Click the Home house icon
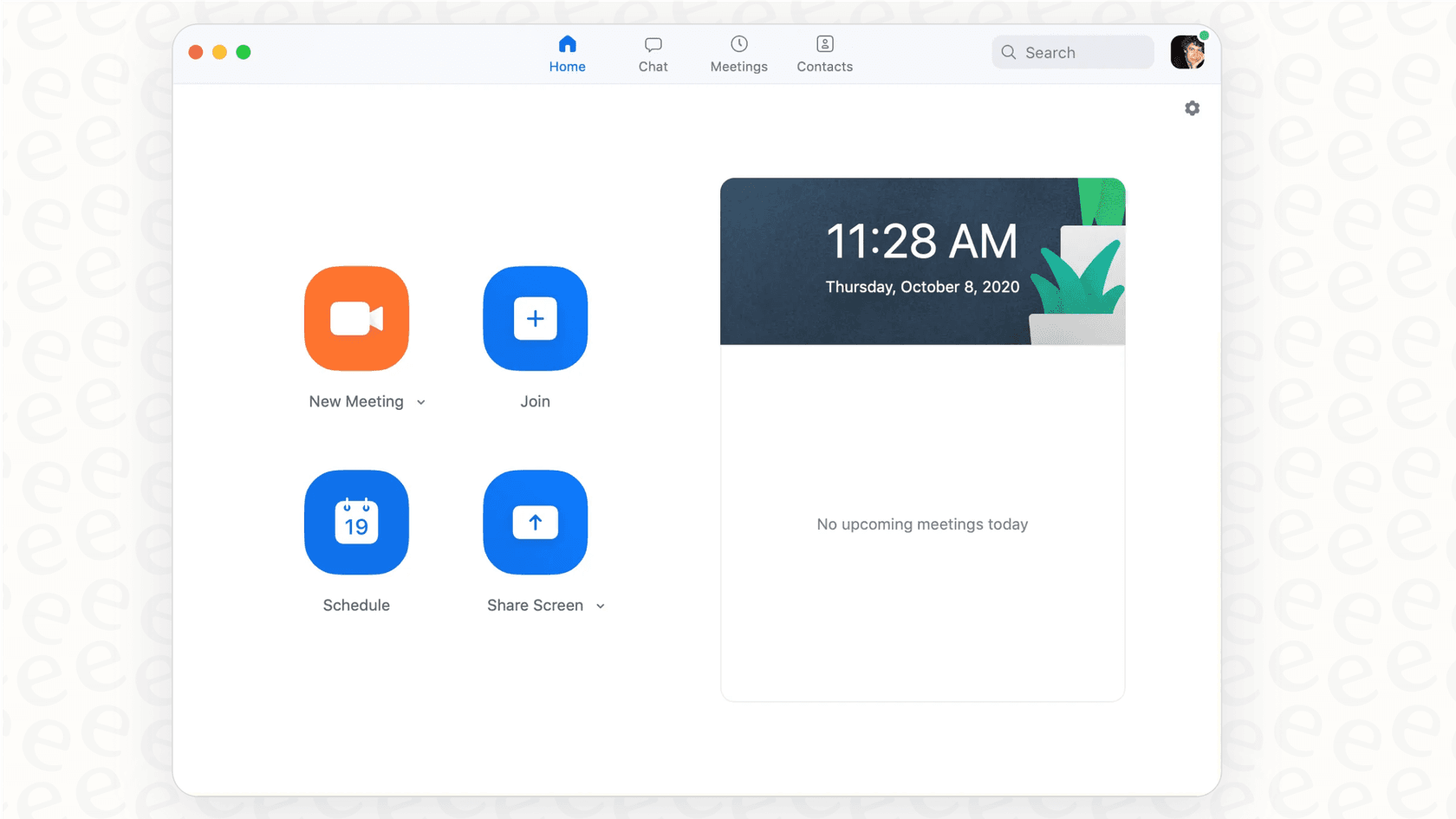 [x=568, y=42]
